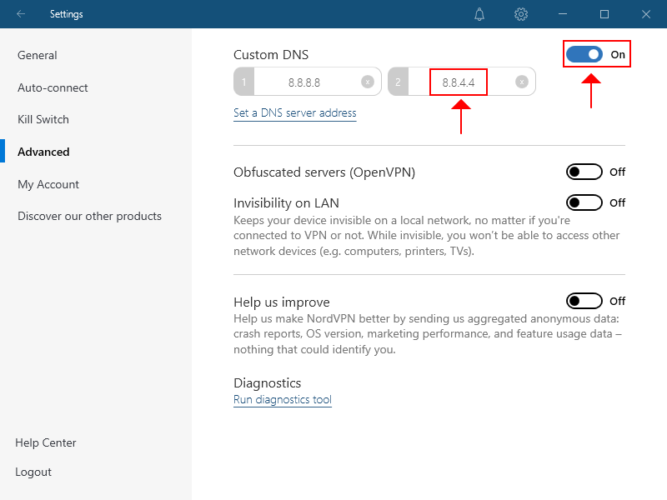Open Discover our other products
Image resolution: width=667 pixels, height=500 pixels.
pos(89,216)
